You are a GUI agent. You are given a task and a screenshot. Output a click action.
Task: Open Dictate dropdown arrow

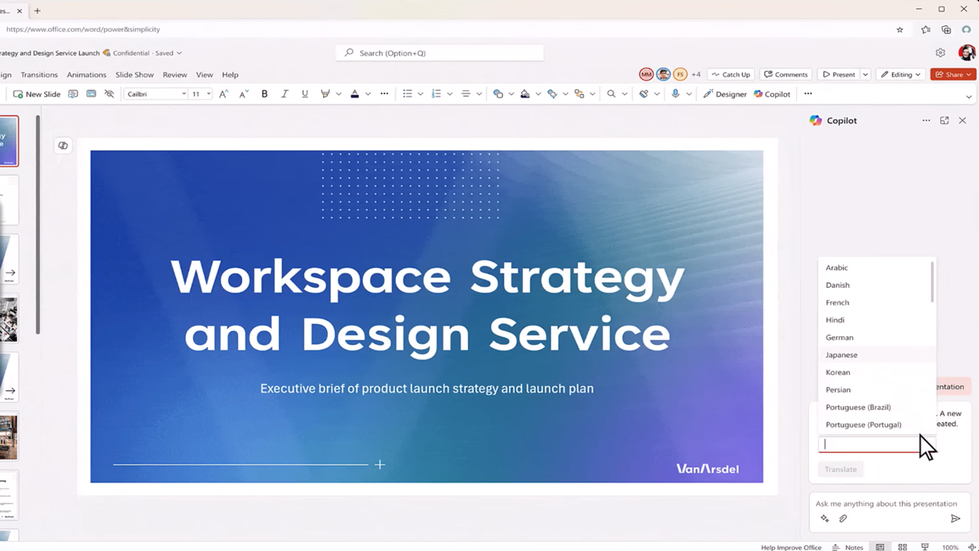(x=689, y=94)
